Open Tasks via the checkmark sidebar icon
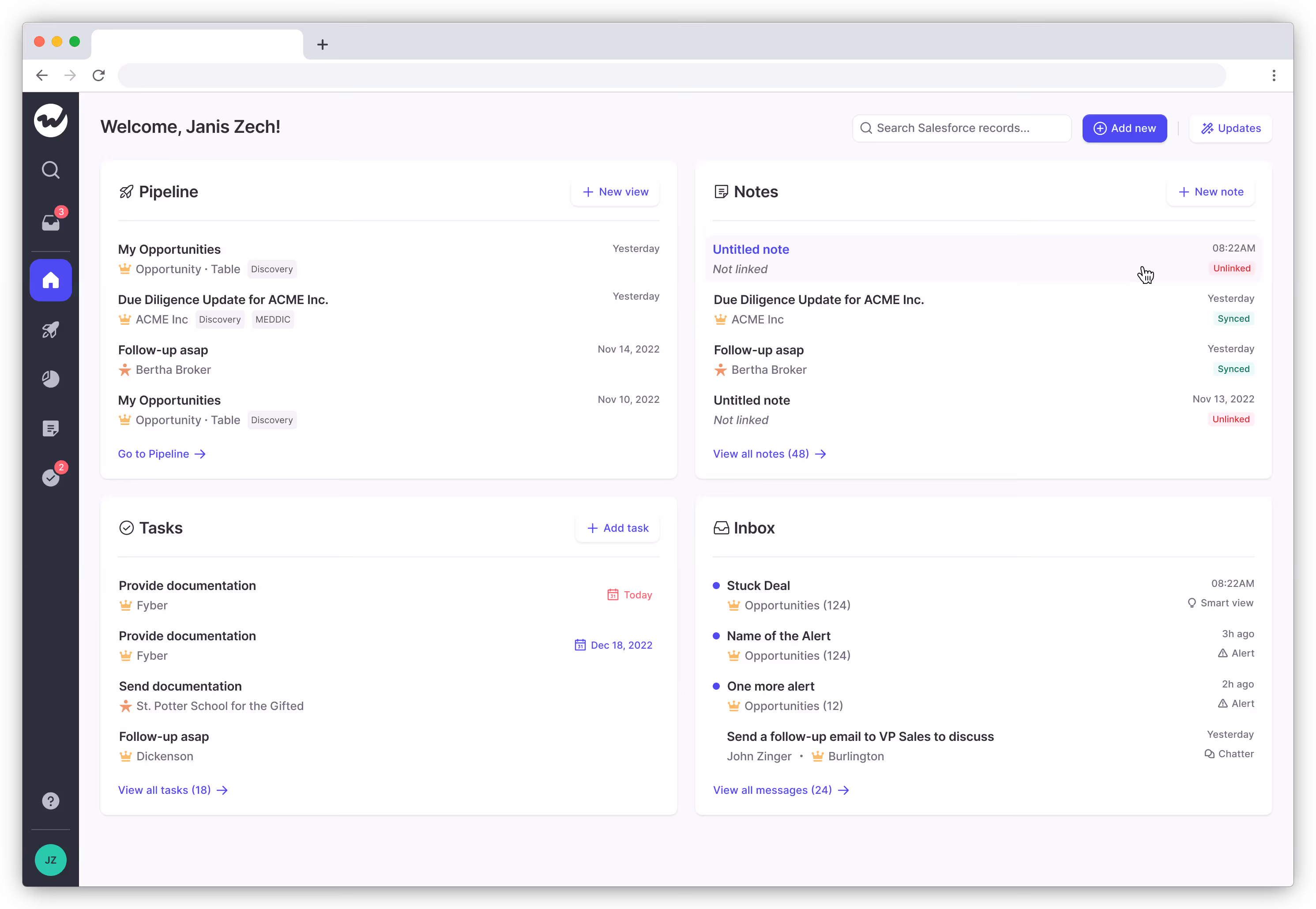 pos(50,478)
